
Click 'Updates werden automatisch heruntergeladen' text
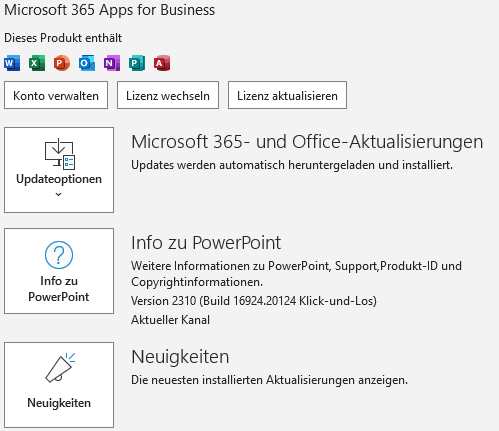(x=292, y=165)
